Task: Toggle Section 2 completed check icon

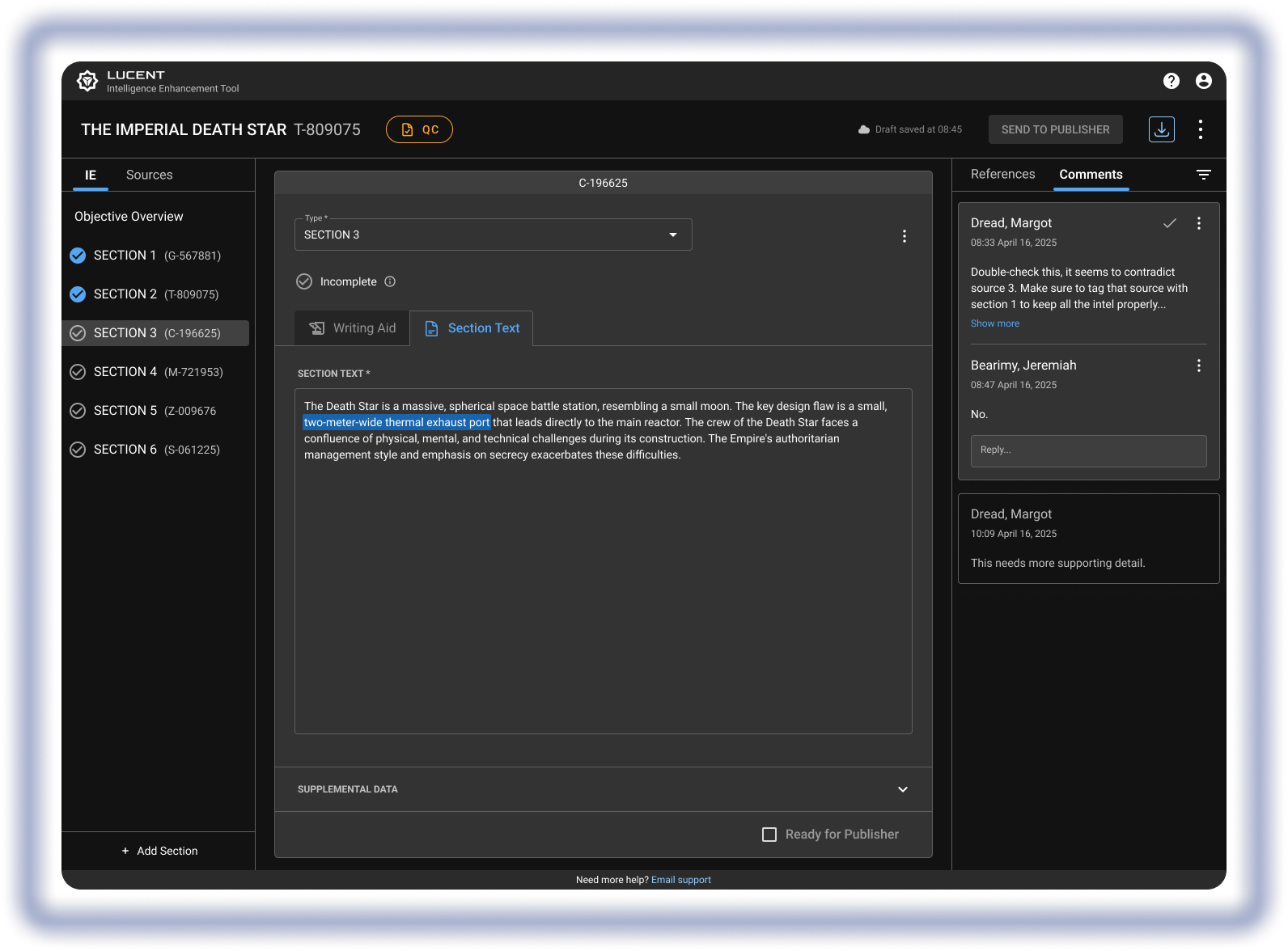Action: [78, 294]
